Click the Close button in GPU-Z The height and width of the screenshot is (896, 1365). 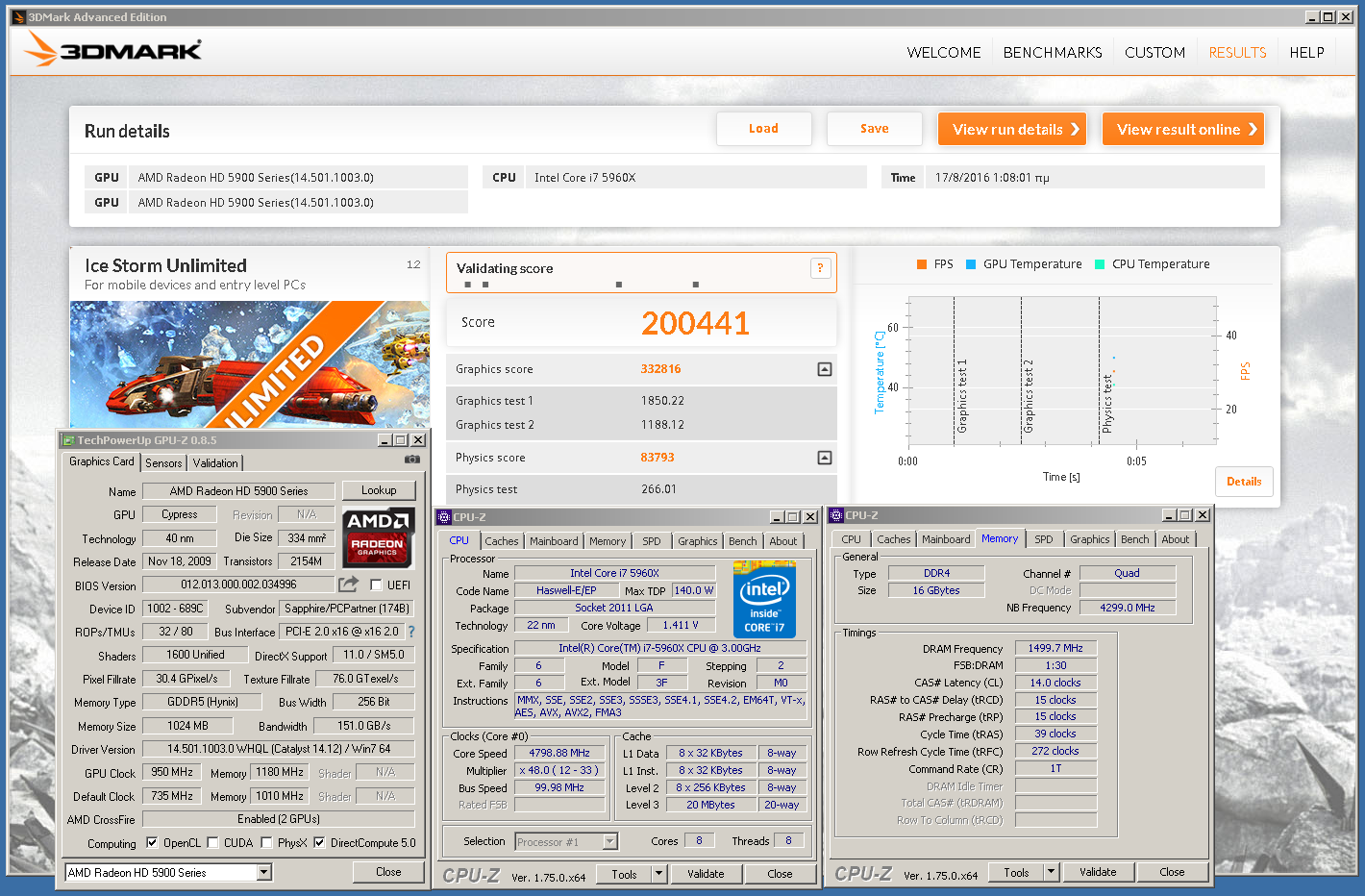pyautogui.click(x=388, y=872)
